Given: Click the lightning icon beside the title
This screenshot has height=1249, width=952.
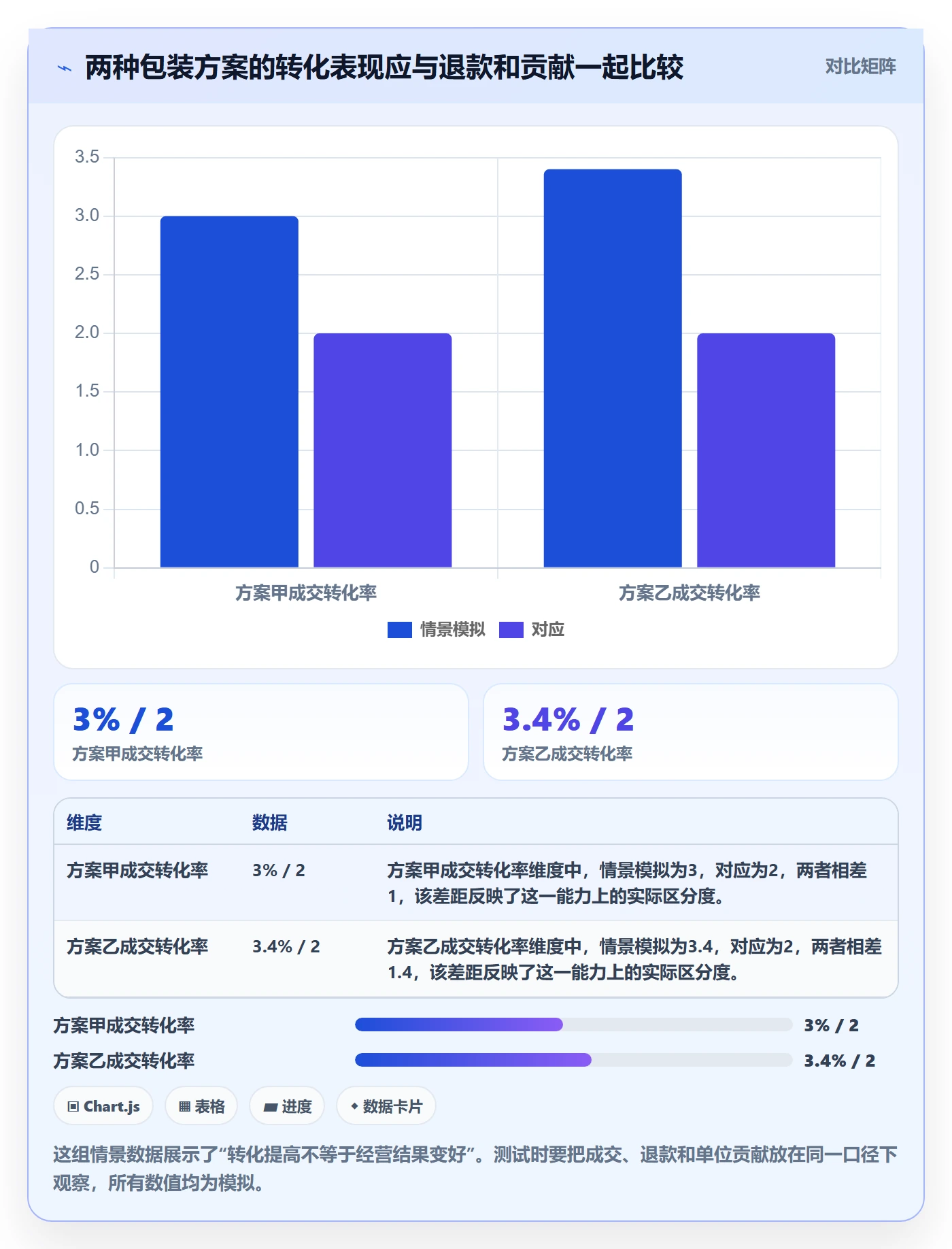Looking at the screenshot, I should click(65, 68).
